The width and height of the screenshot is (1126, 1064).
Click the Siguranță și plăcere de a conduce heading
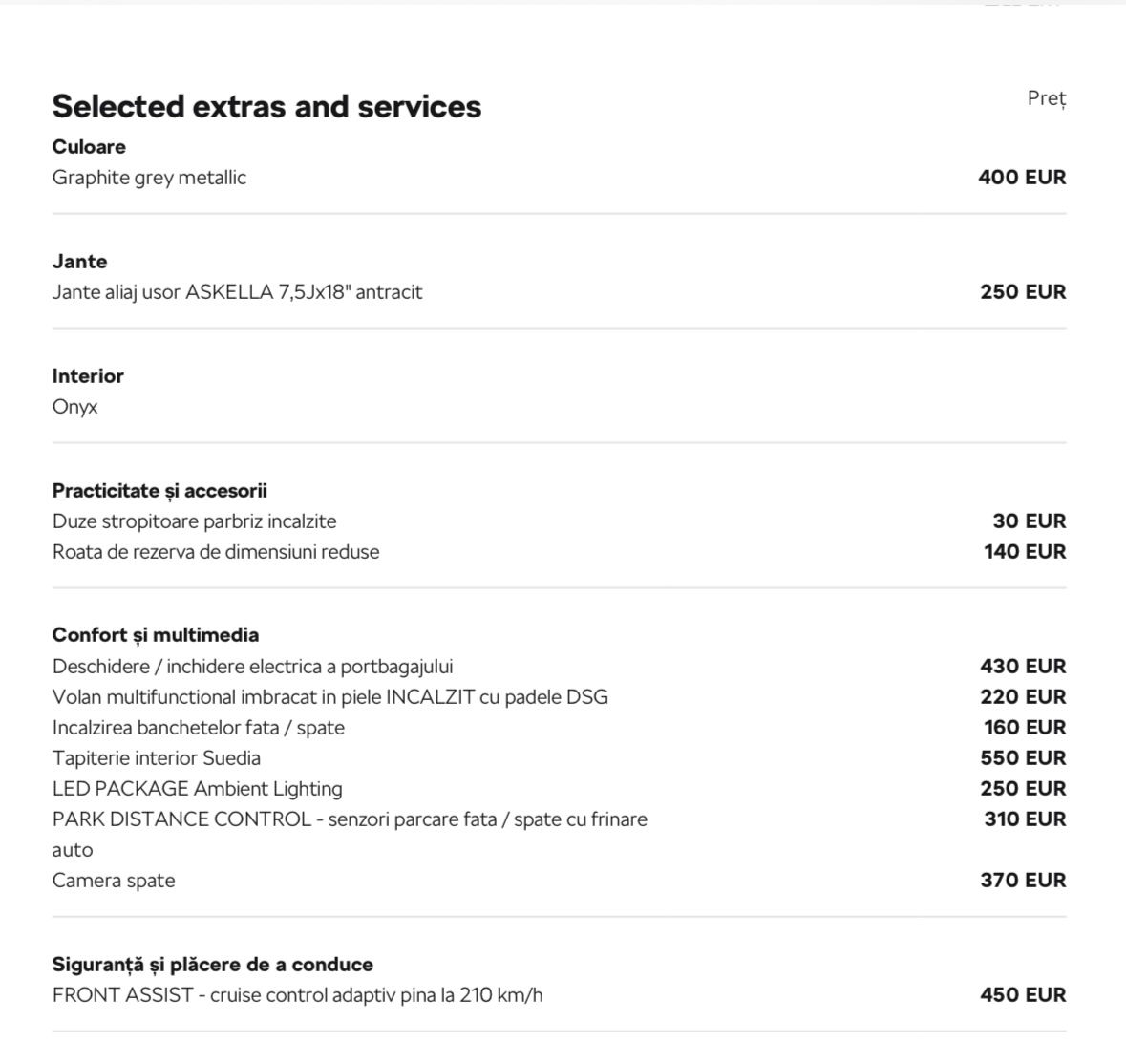click(213, 965)
